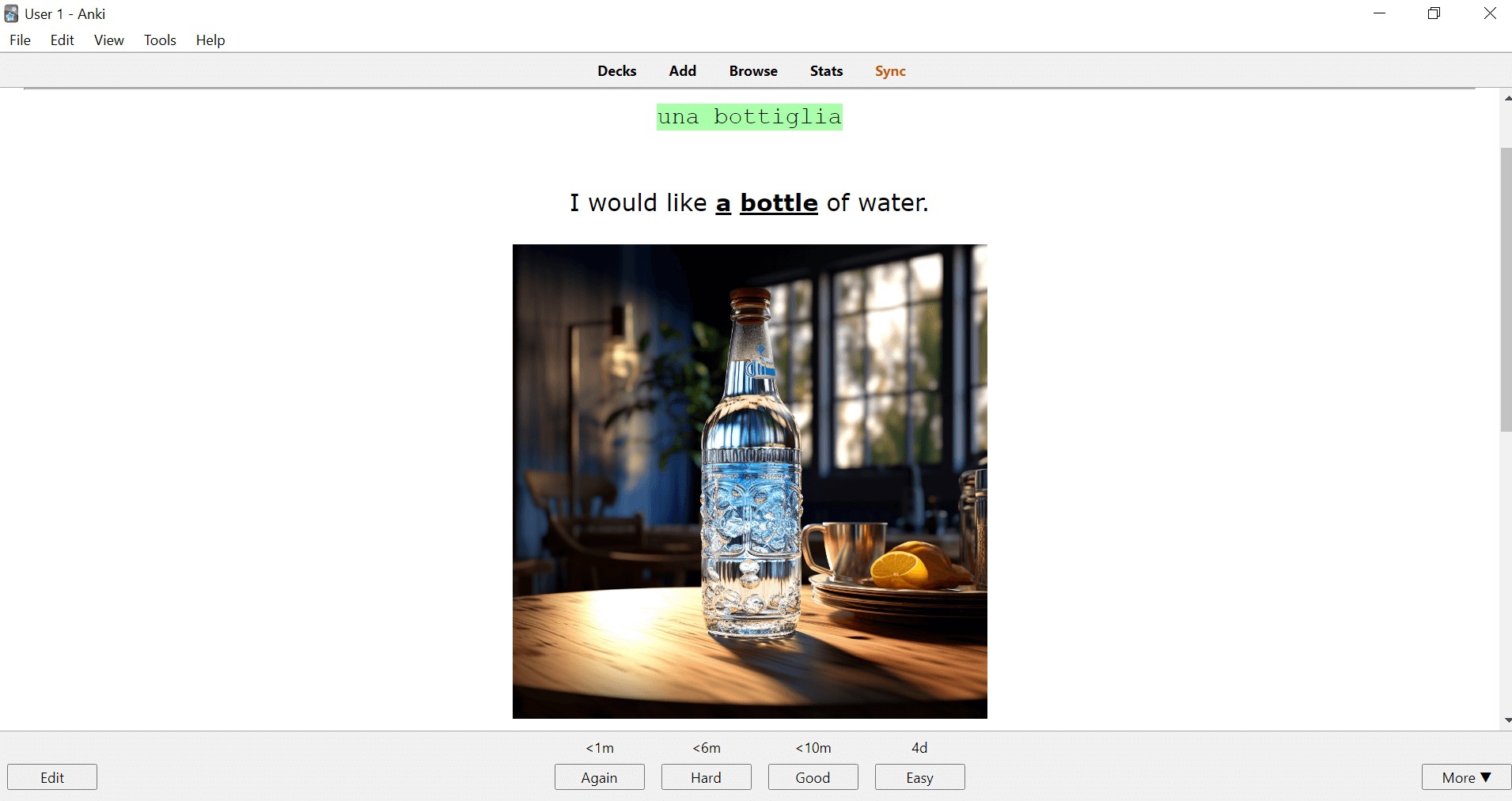Rate the card as Hard
The width and height of the screenshot is (1512, 801).
click(x=706, y=777)
